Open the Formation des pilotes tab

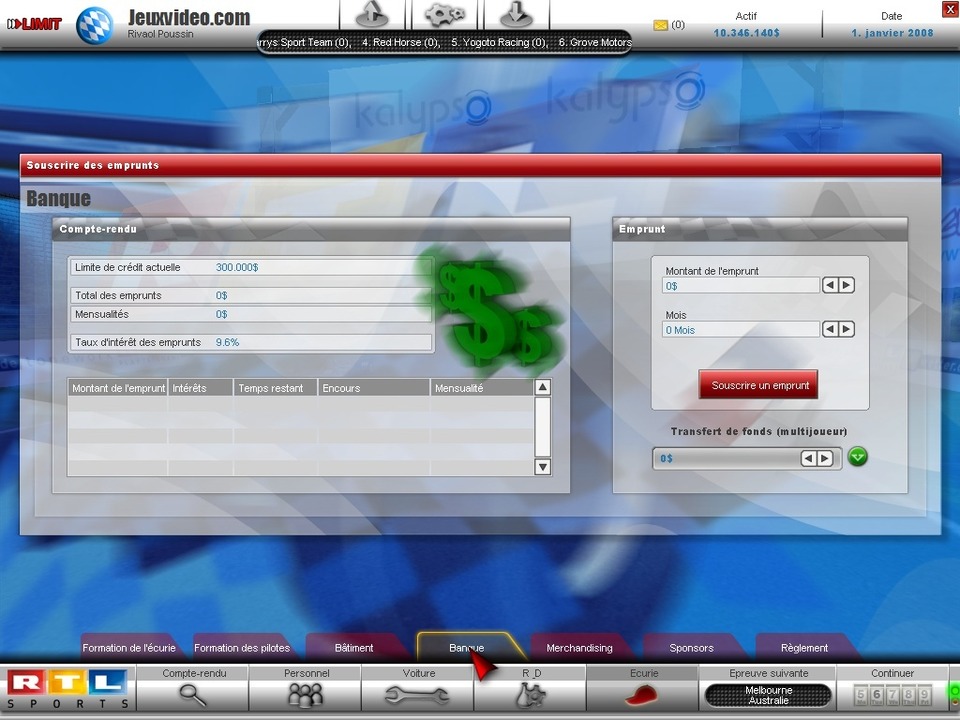(x=242, y=648)
